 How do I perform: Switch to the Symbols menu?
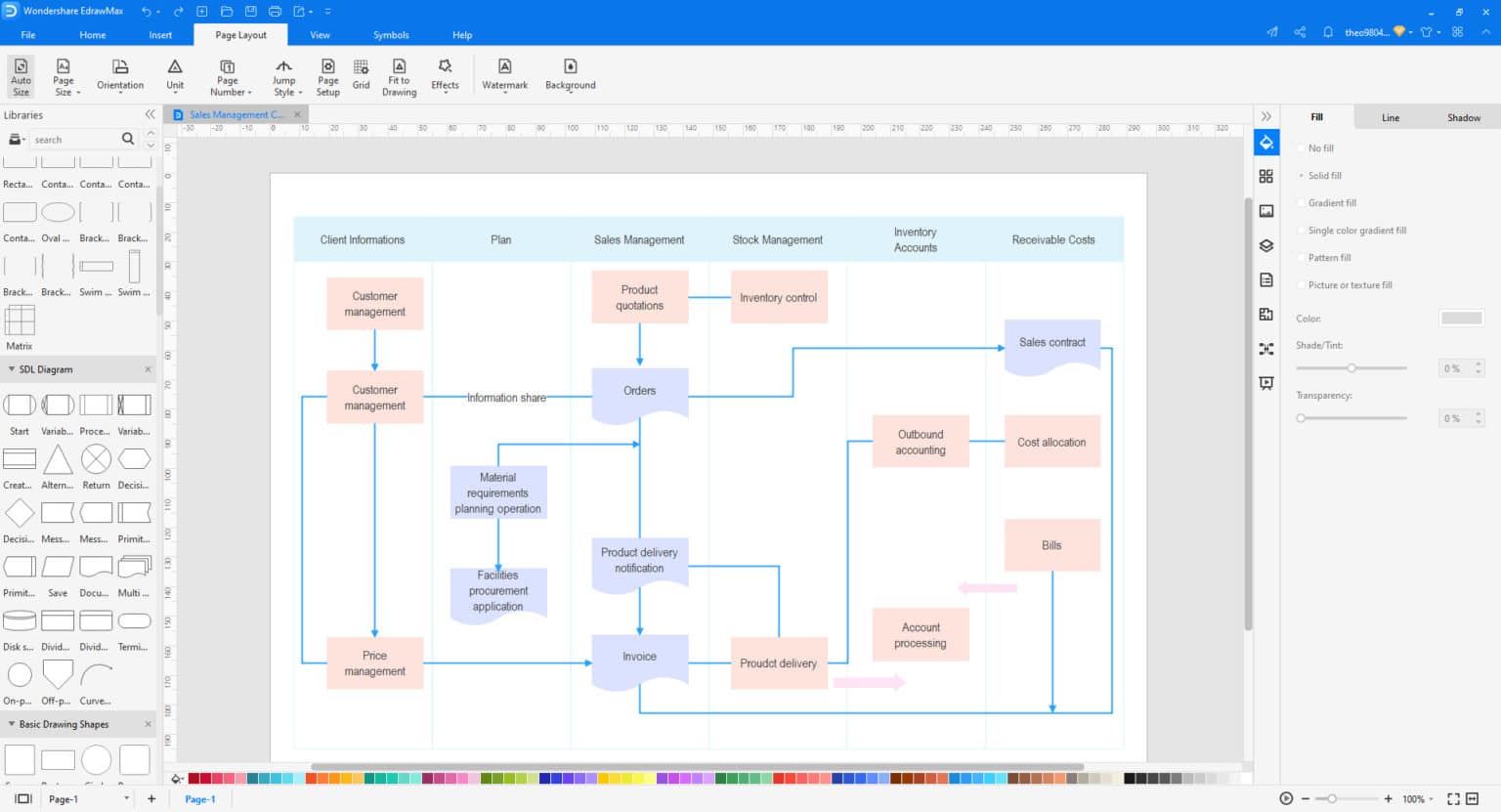390,34
